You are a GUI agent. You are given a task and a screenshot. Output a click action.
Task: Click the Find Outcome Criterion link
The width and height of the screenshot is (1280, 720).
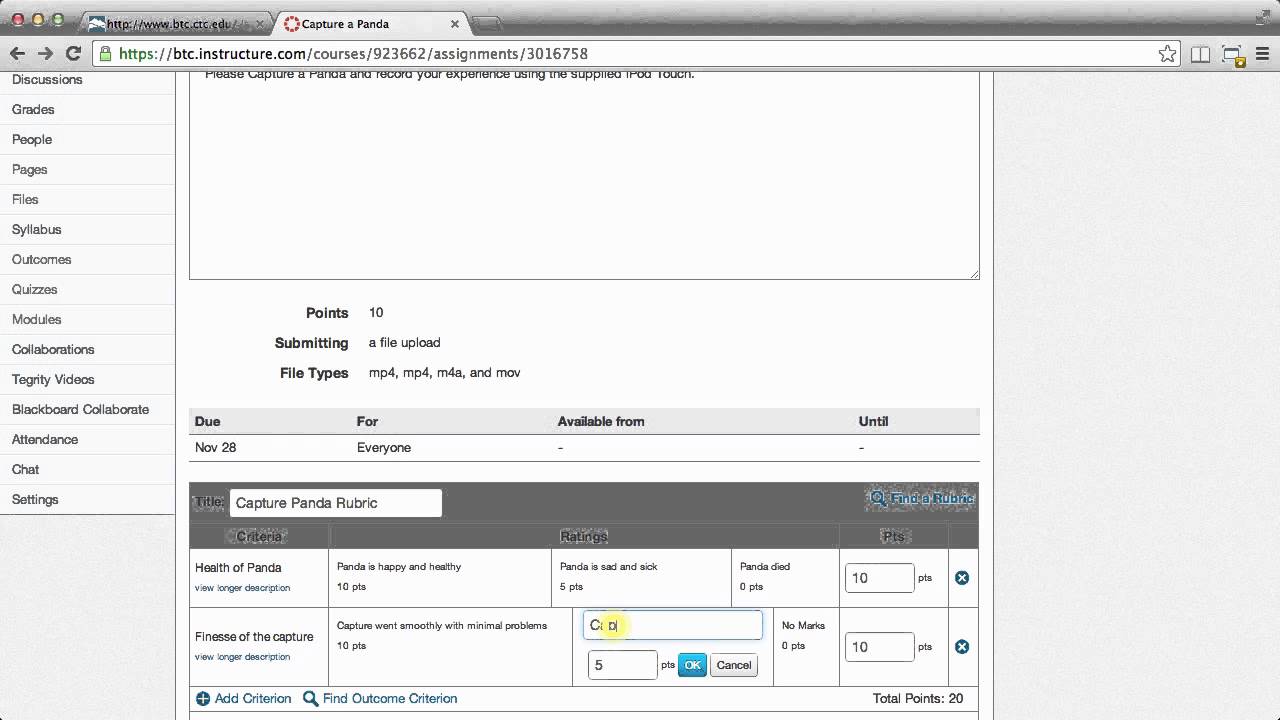point(390,699)
